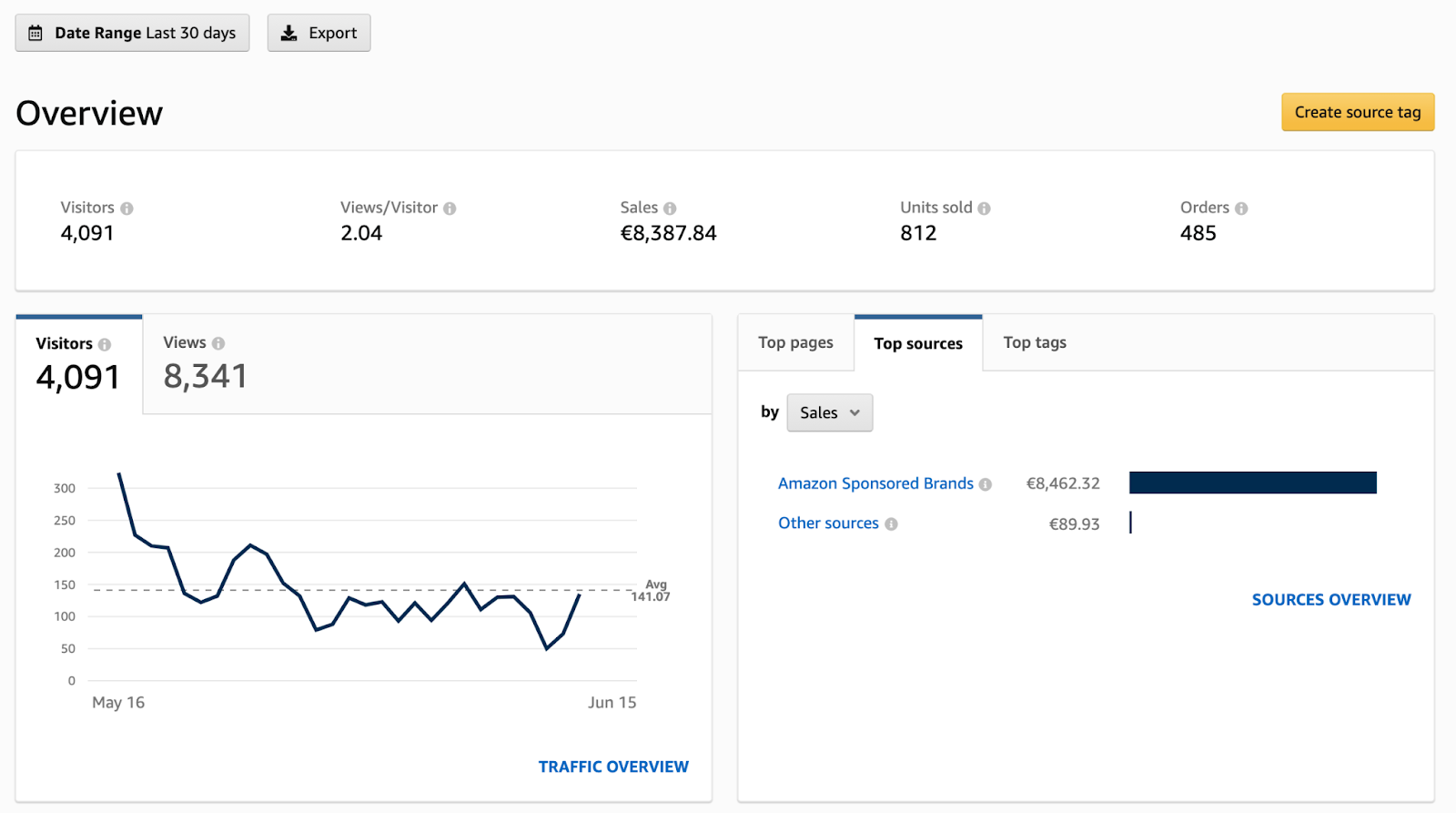Screen dimensions: 1456x813
Task: Click info icon next to Sales metric
Action: (670, 208)
